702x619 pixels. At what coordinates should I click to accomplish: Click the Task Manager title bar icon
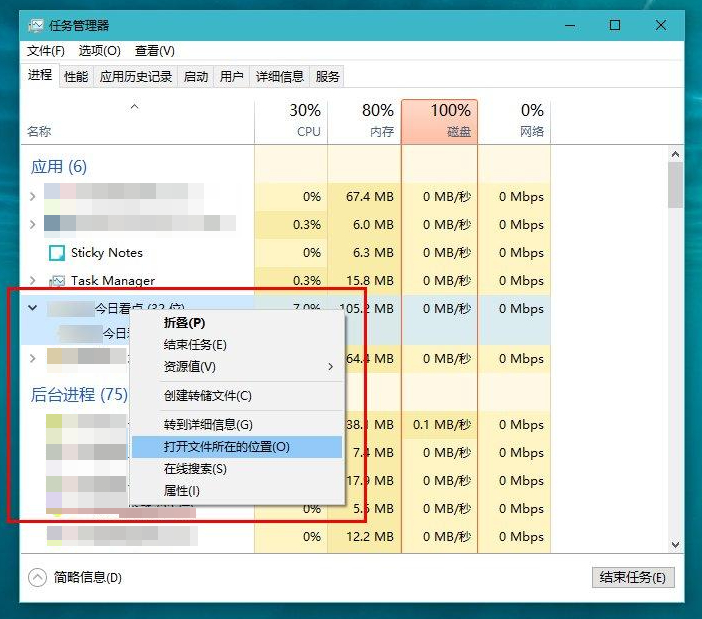[x=36, y=25]
